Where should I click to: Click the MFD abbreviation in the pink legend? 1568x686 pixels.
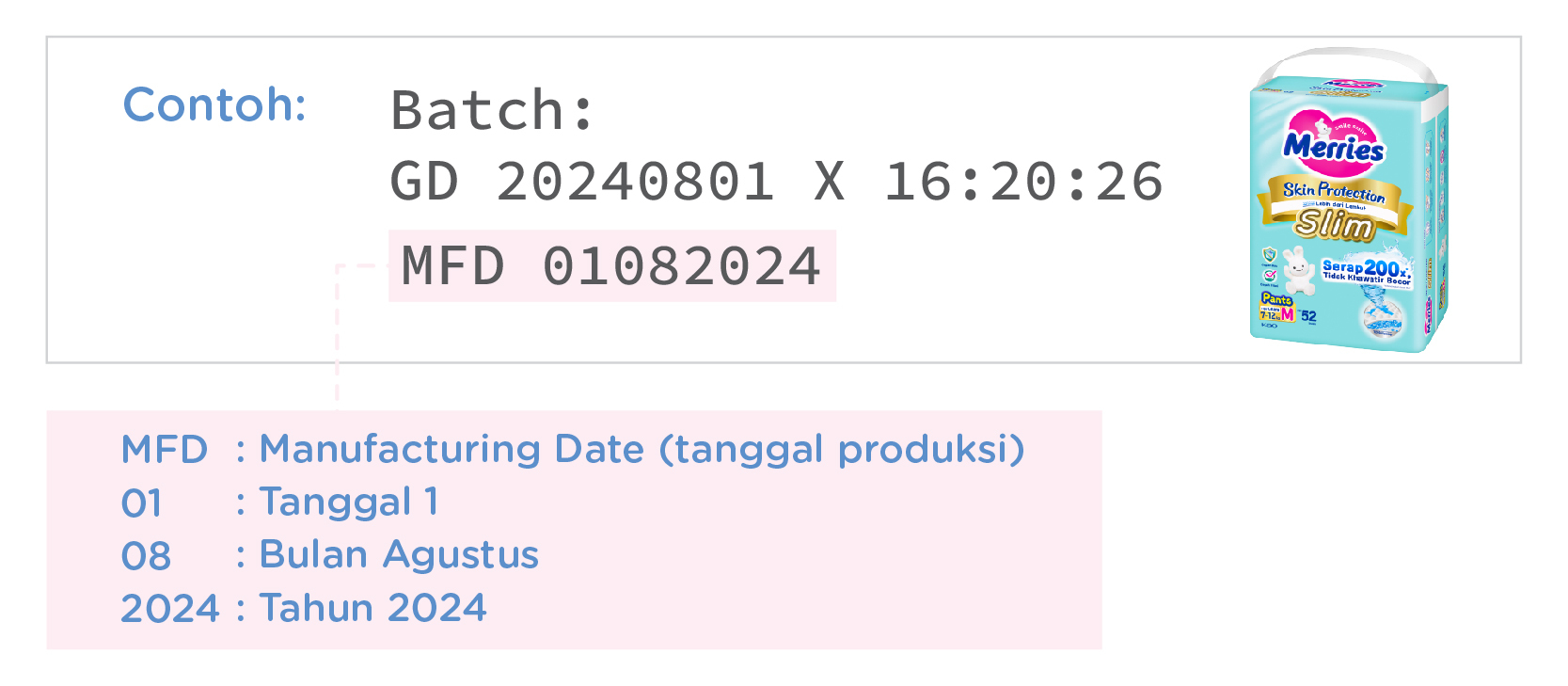tap(165, 450)
